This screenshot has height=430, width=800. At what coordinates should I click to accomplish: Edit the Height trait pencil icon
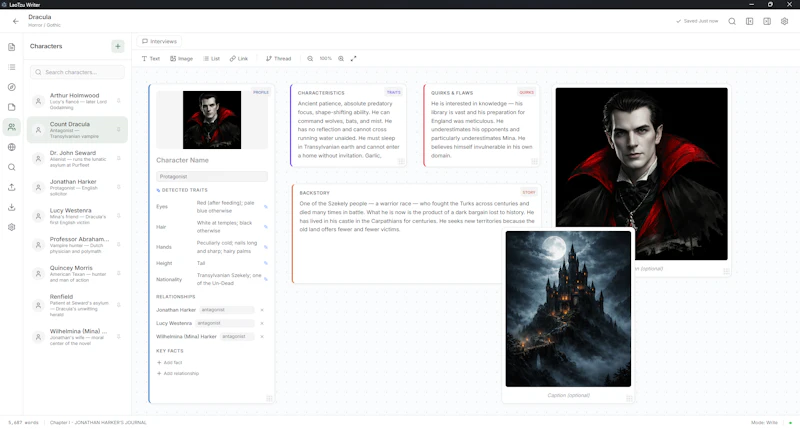266,263
